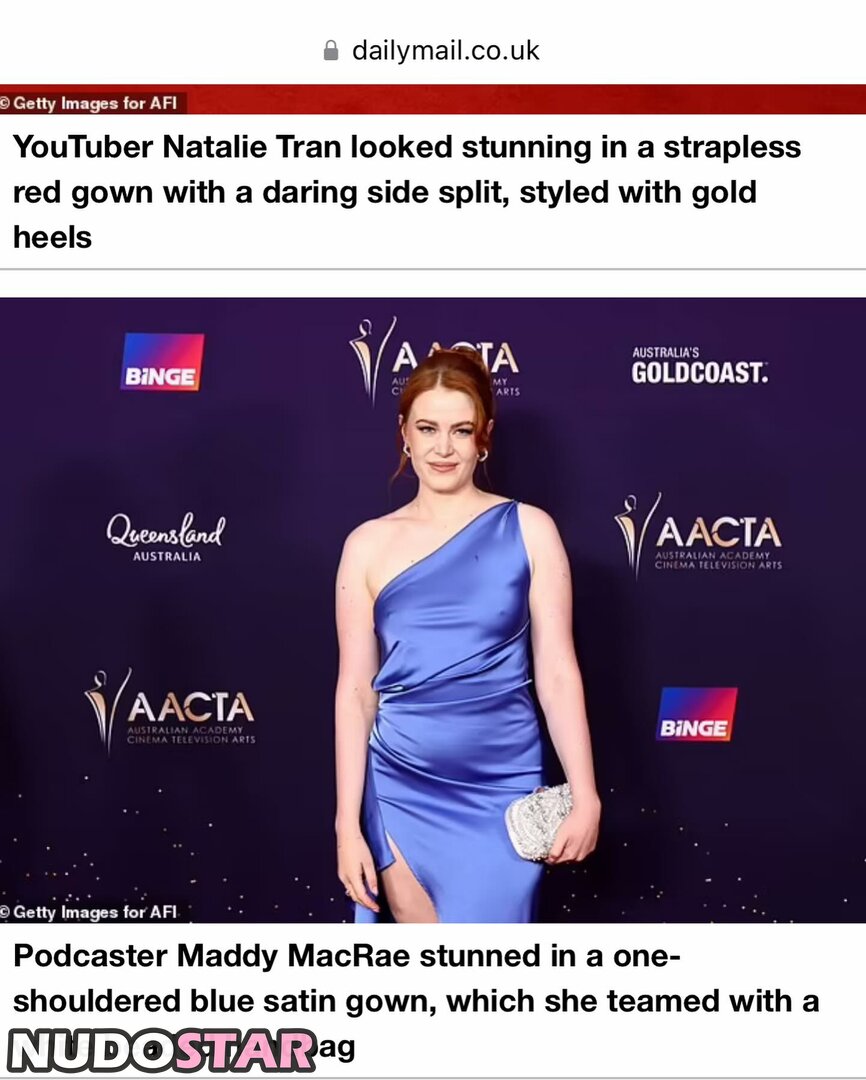Tap the padlock icon in the address bar
Screen dimensions: 866x1080
click(x=331, y=51)
